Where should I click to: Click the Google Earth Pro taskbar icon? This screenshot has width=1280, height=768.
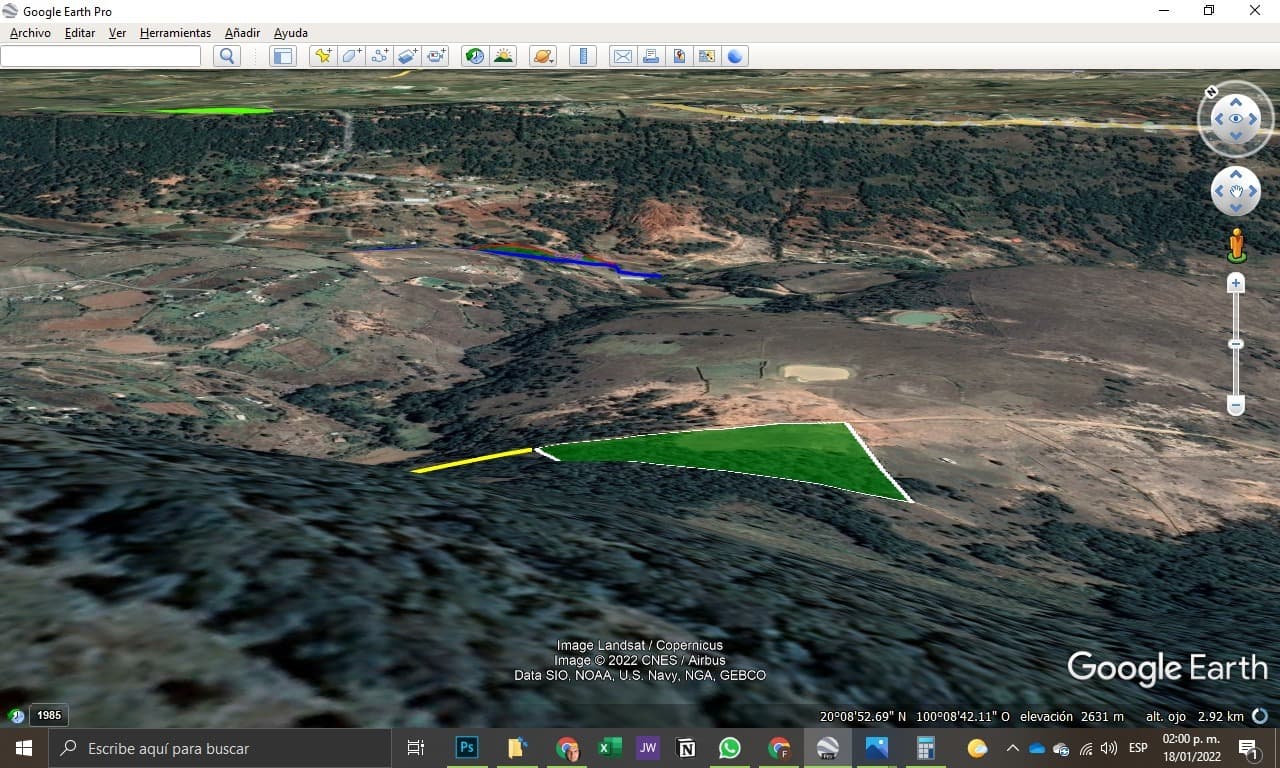click(828, 748)
